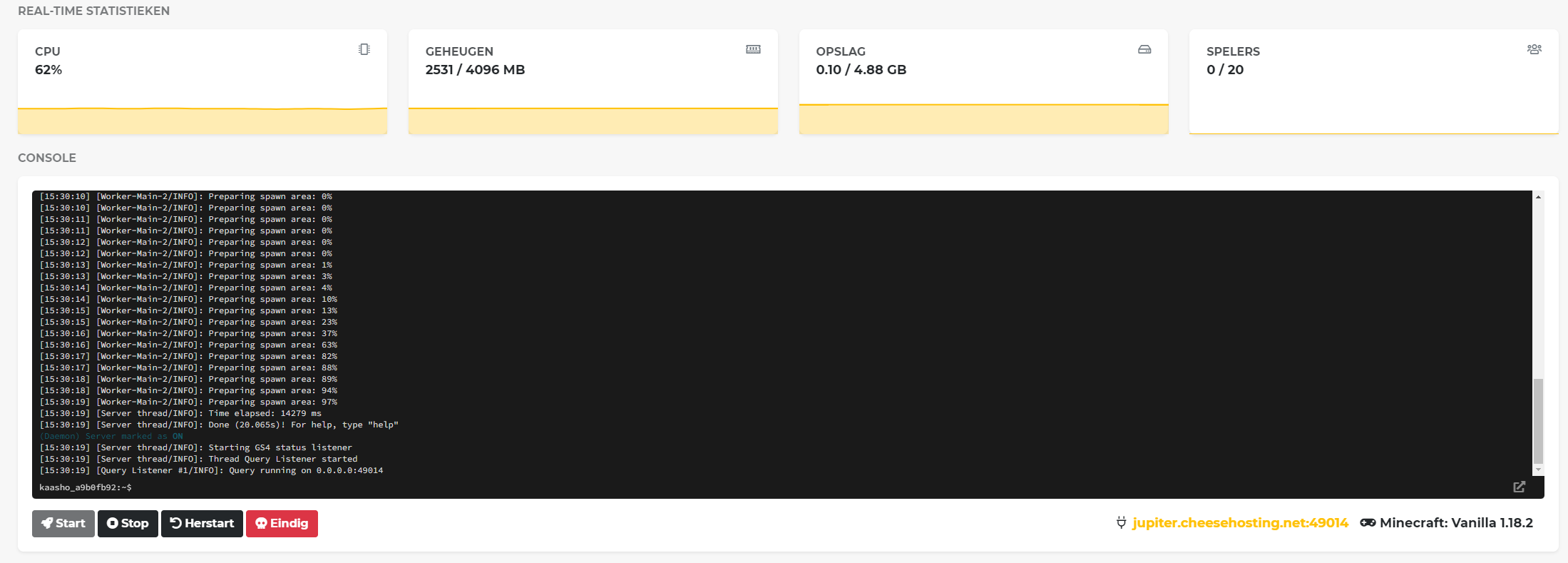Image resolution: width=1568 pixels, height=563 pixels.
Task: Stop the server with Stop button
Action: pyautogui.click(x=128, y=523)
